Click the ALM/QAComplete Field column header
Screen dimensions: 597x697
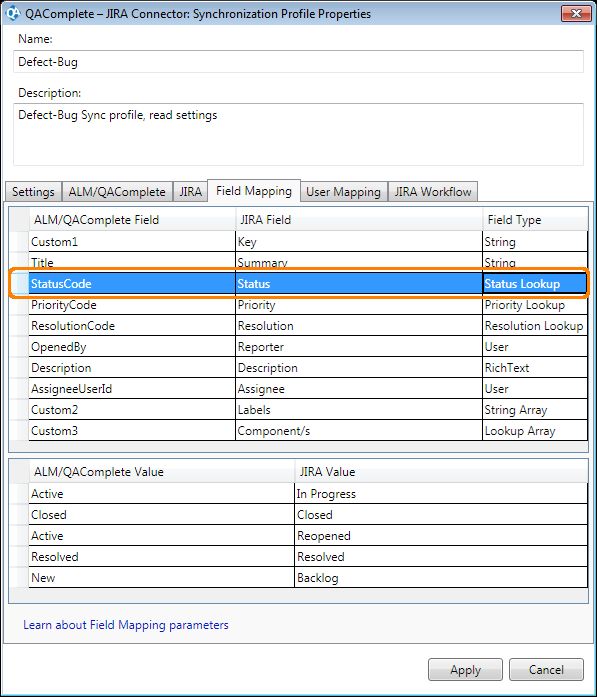point(132,220)
